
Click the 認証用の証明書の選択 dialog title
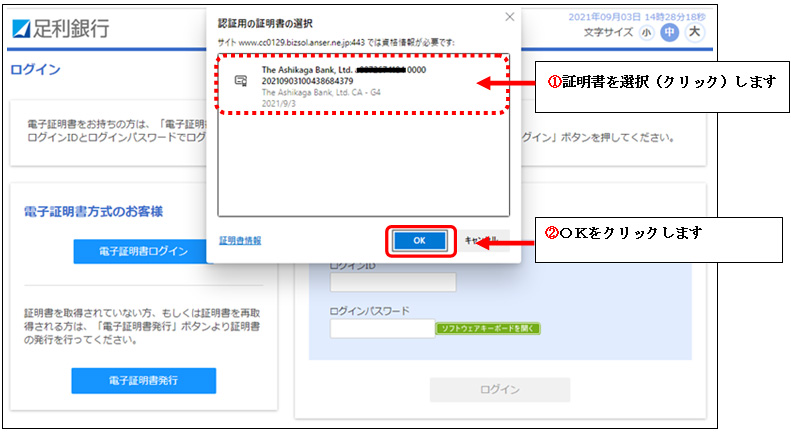coord(265,23)
